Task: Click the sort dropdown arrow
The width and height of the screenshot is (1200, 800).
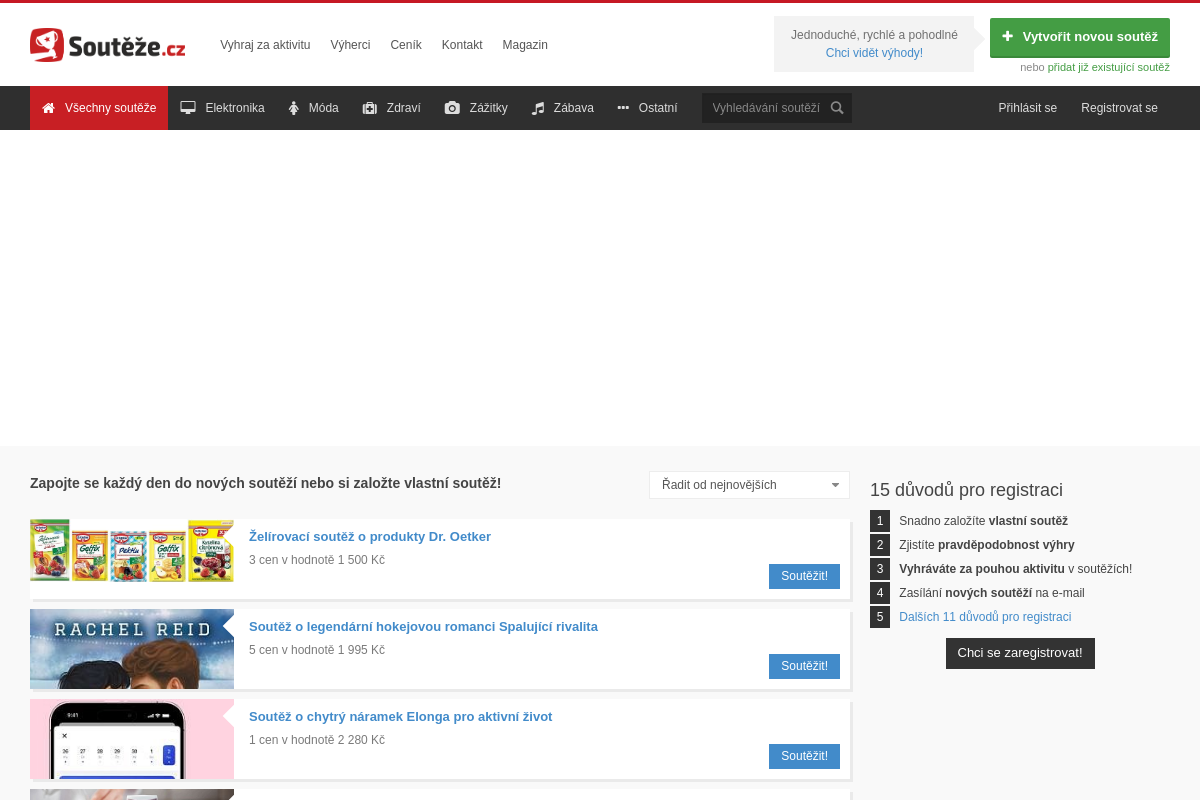Action: pos(835,485)
